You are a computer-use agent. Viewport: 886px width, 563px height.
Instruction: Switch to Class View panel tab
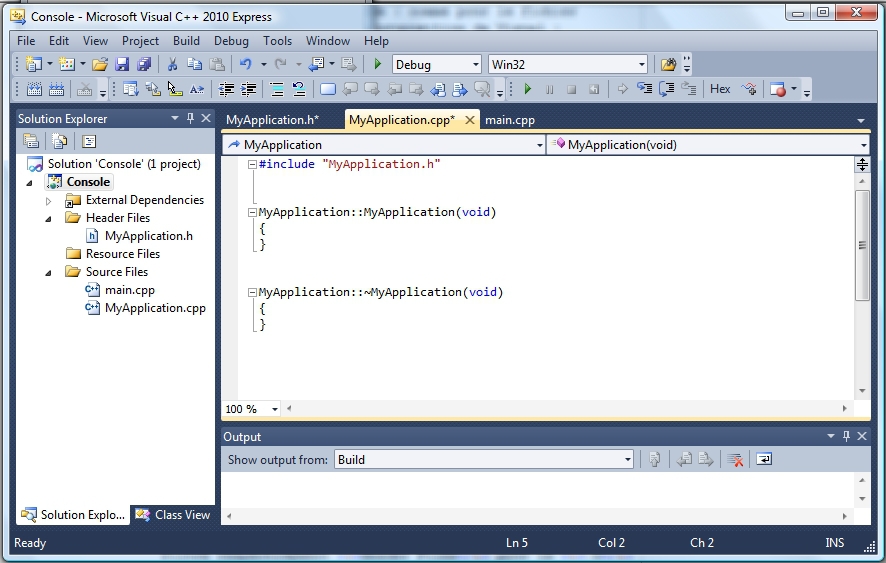tap(174, 515)
